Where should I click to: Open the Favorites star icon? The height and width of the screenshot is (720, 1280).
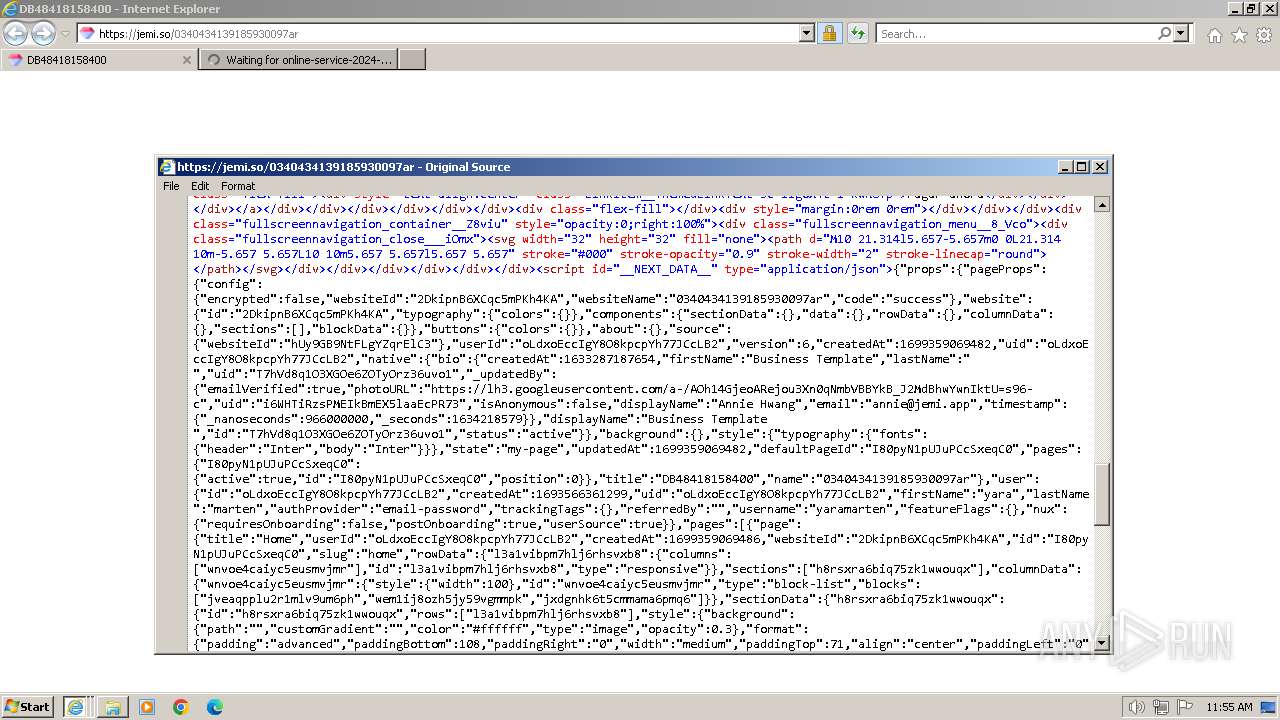(1239, 35)
